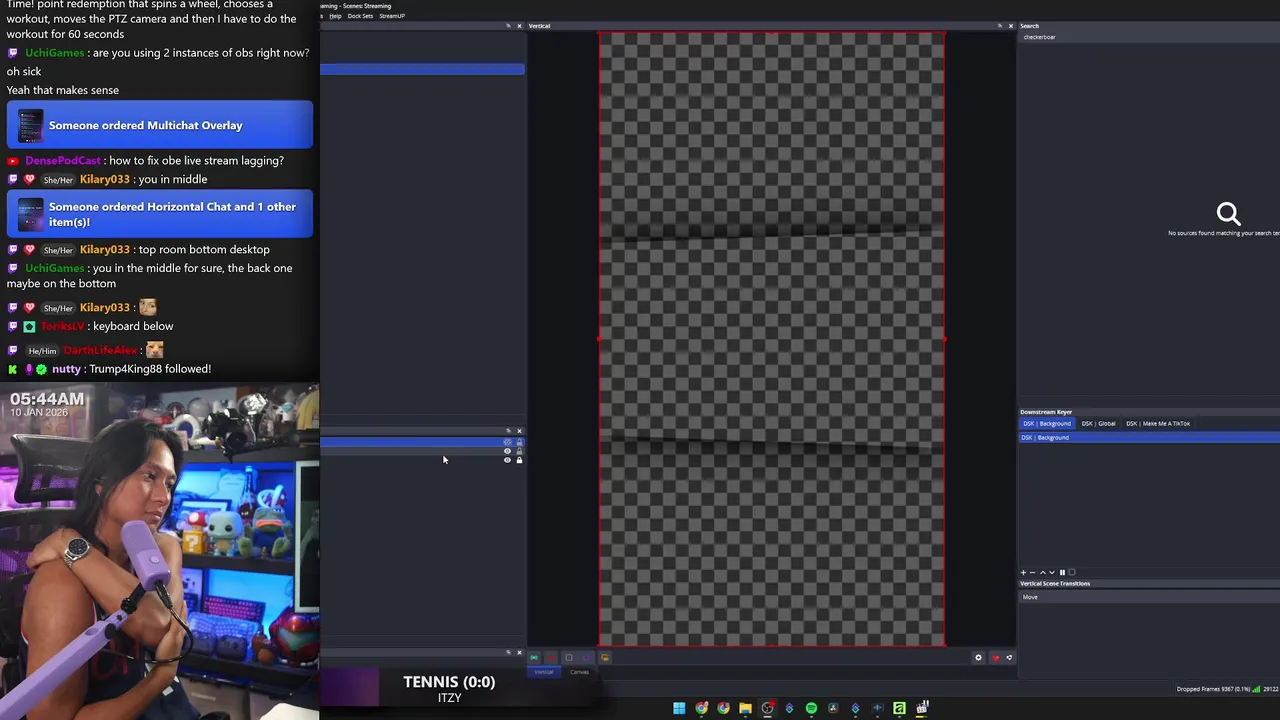Switch to DSK | Global tab

(x=1098, y=423)
